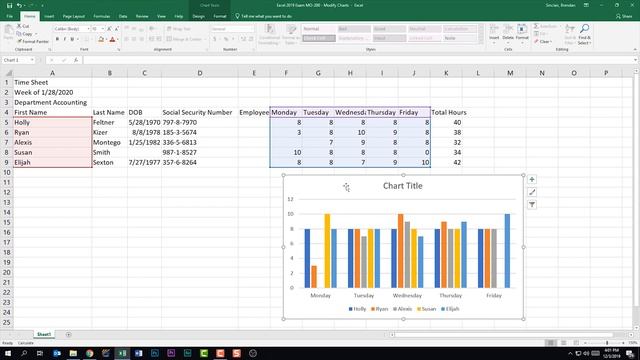This screenshot has height=360, width=640.
Task: Switch to Page Layout view in status bar
Action: click(x=563, y=343)
